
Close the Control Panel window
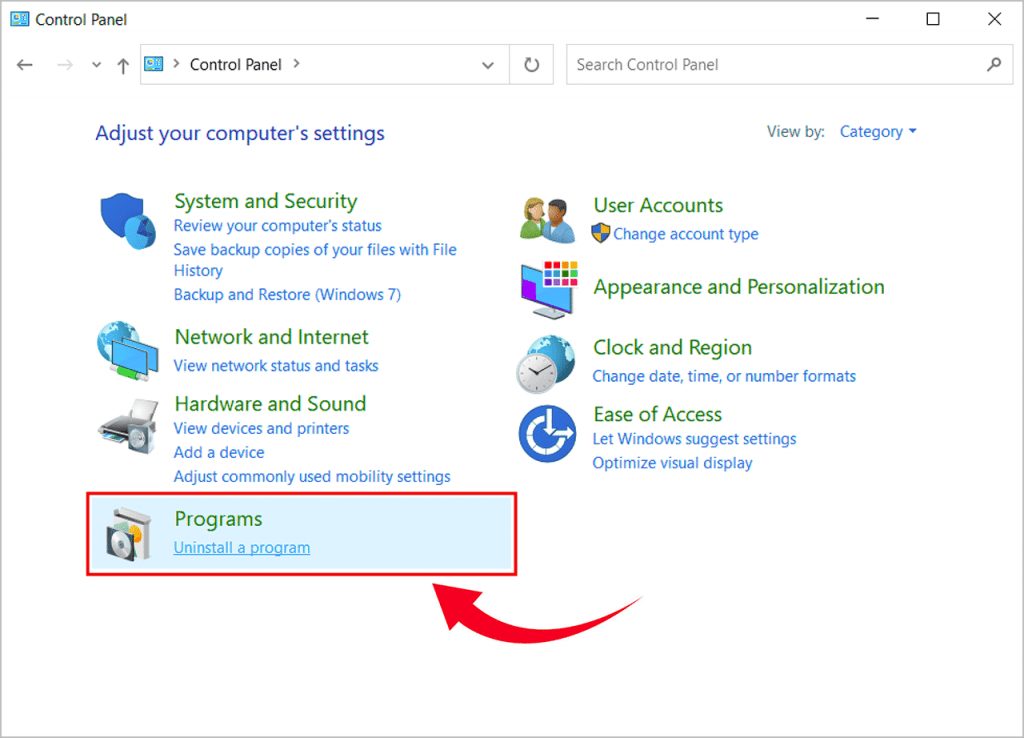point(994,19)
